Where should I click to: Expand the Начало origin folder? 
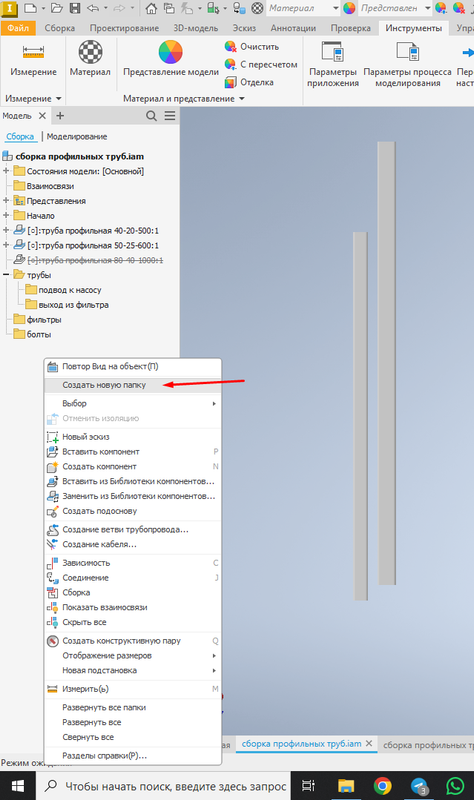[6, 215]
